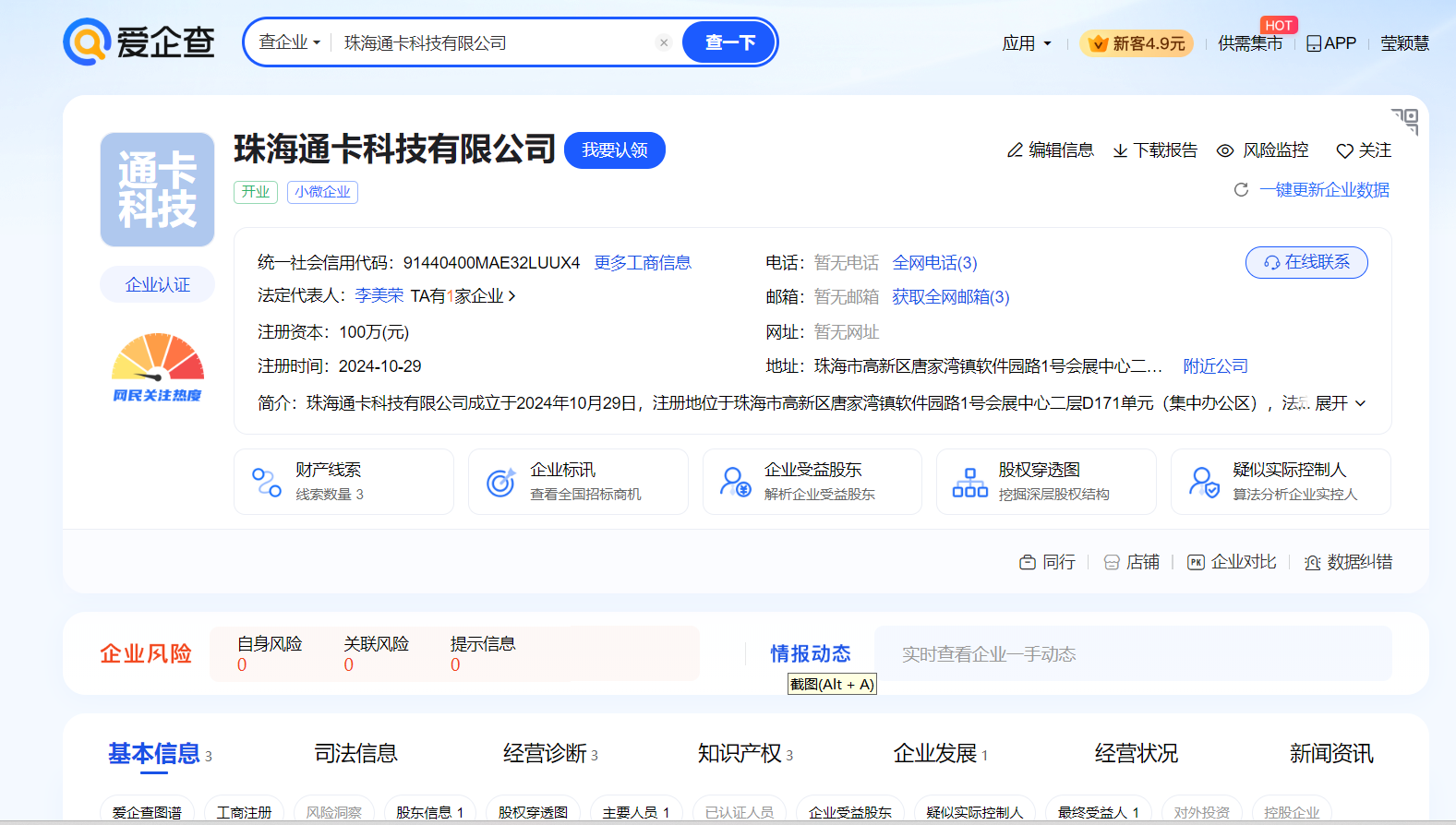Open 供需集市 link
This screenshot has width=1456, height=825.
tap(1250, 43)
